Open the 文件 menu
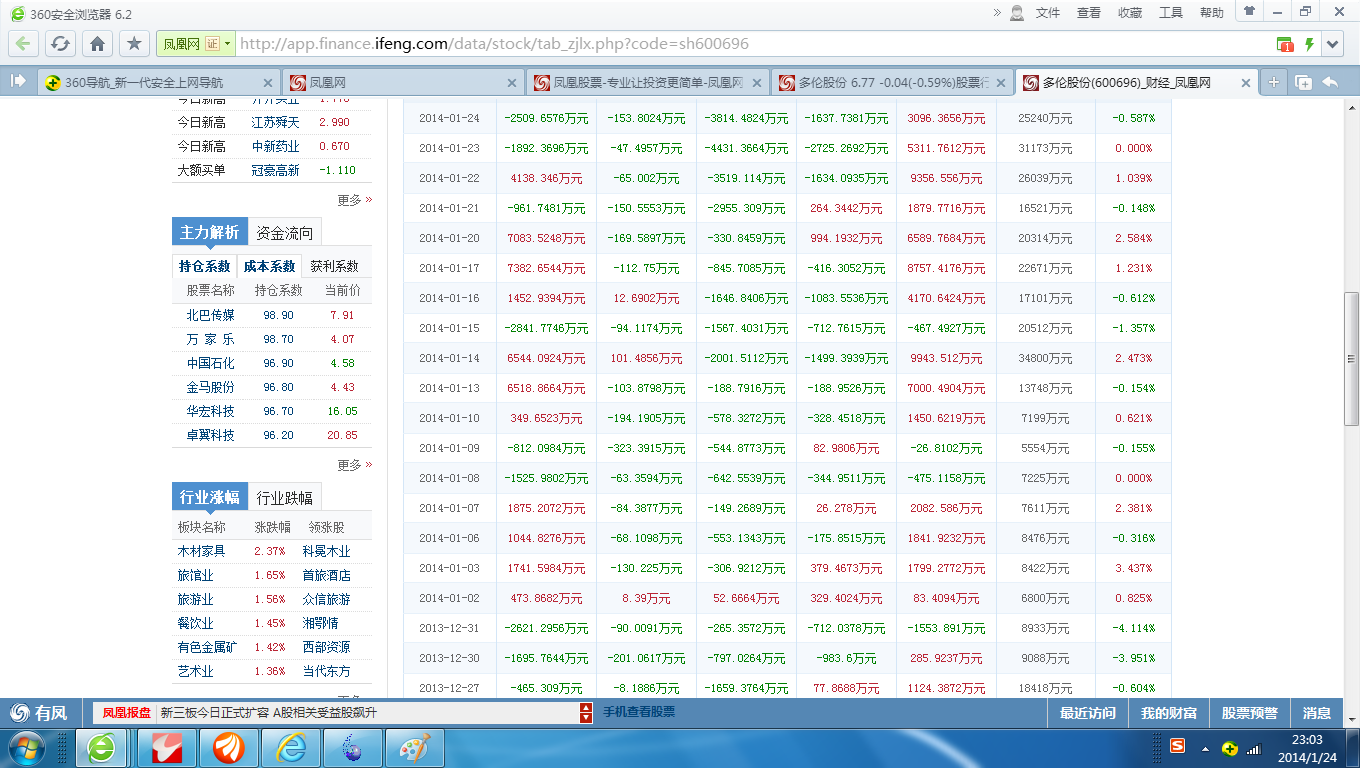The width and height of the screenshot is (1360, 768). 1048,13
